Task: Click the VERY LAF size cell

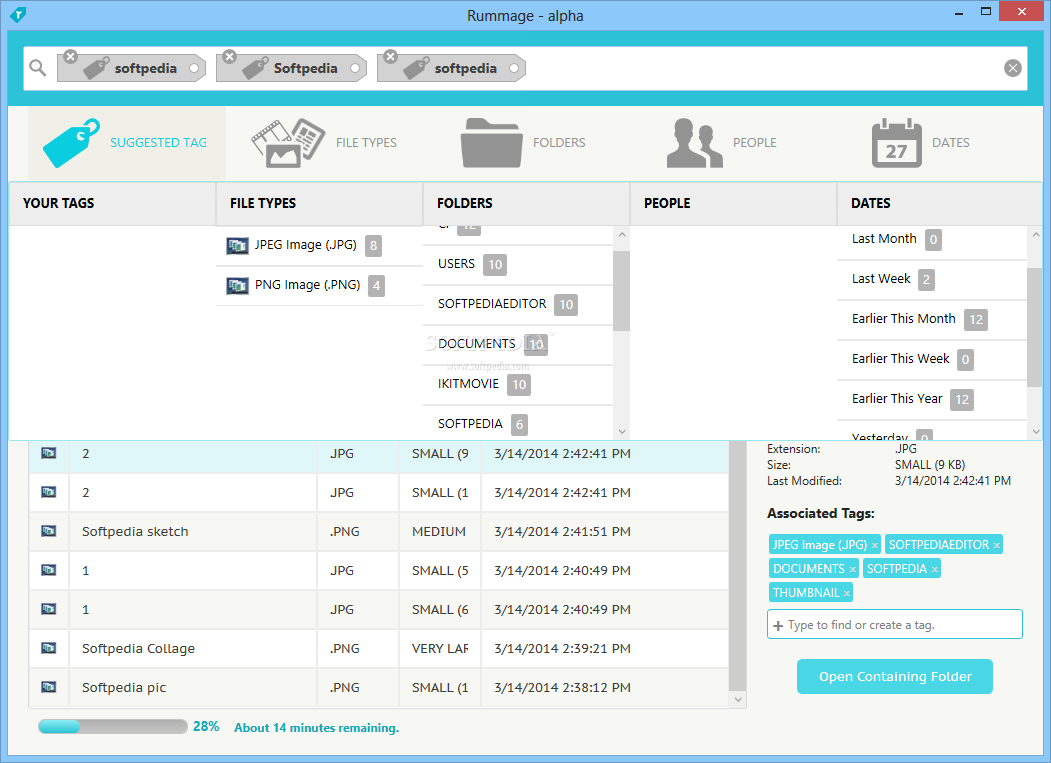Action: click(x=439, y=648)
